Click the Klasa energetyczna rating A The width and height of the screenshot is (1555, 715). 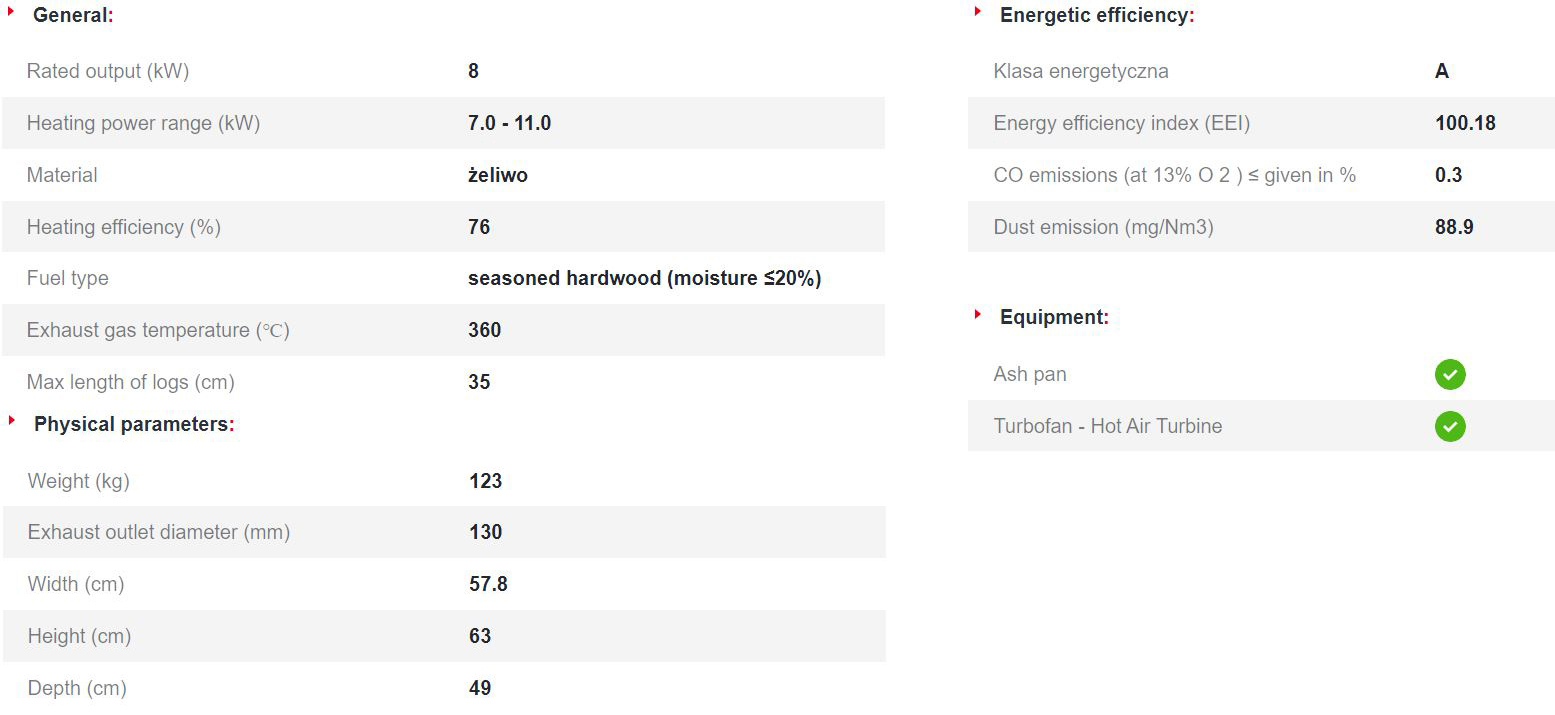[1442, 71]
